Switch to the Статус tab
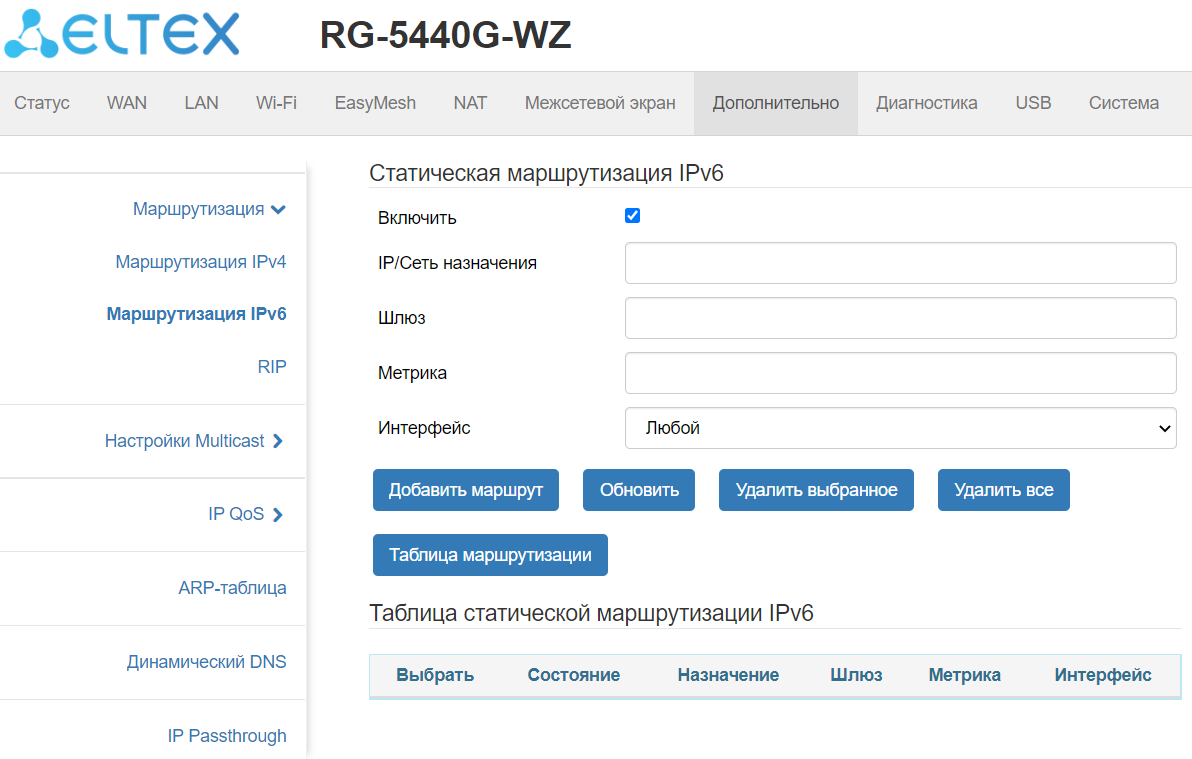This screenshot has height=759, width=1192. (42, 103)
